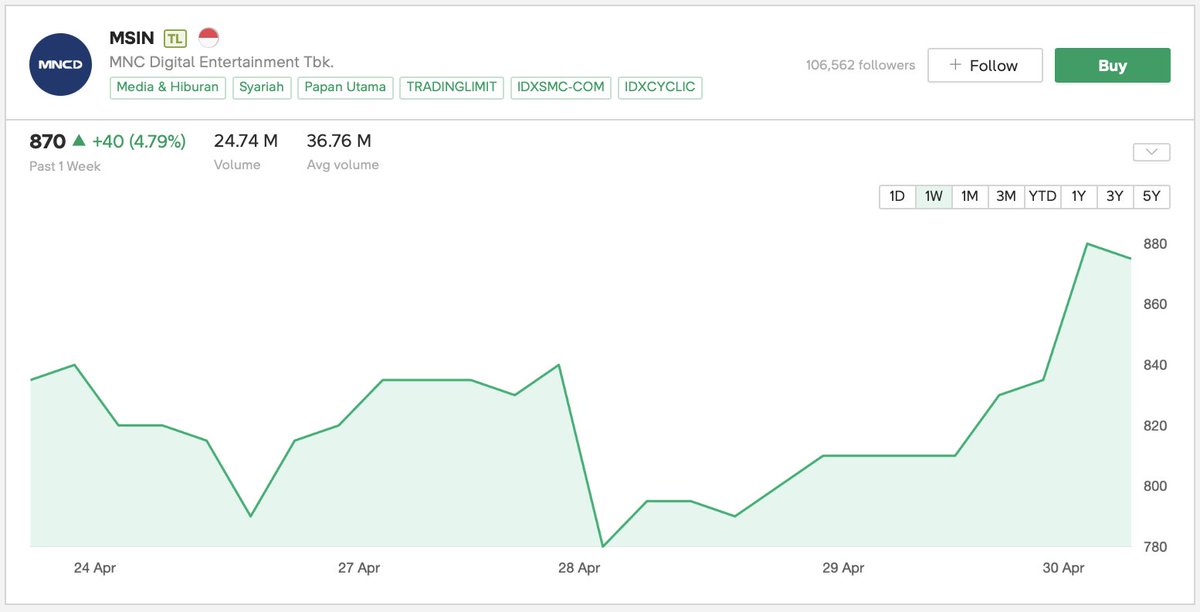This screenshot has width=1200, height=612.
Task: Click the 780 price axis label
Action: (1155, 547)
